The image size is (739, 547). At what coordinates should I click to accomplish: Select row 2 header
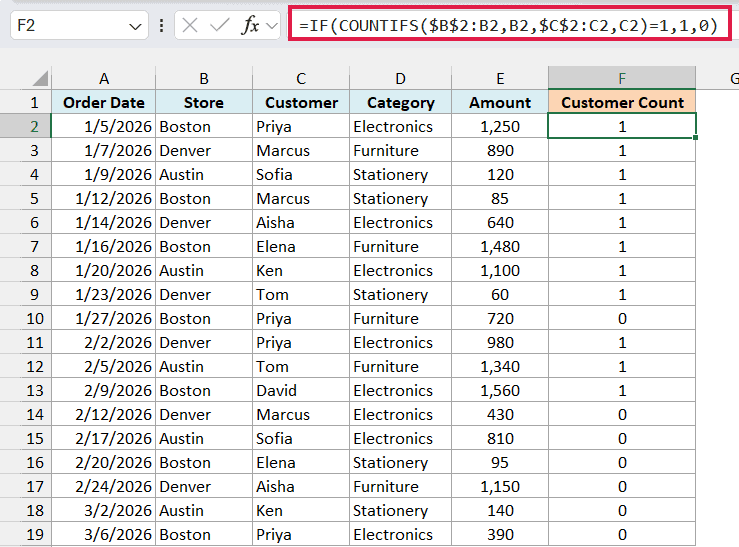25,126
